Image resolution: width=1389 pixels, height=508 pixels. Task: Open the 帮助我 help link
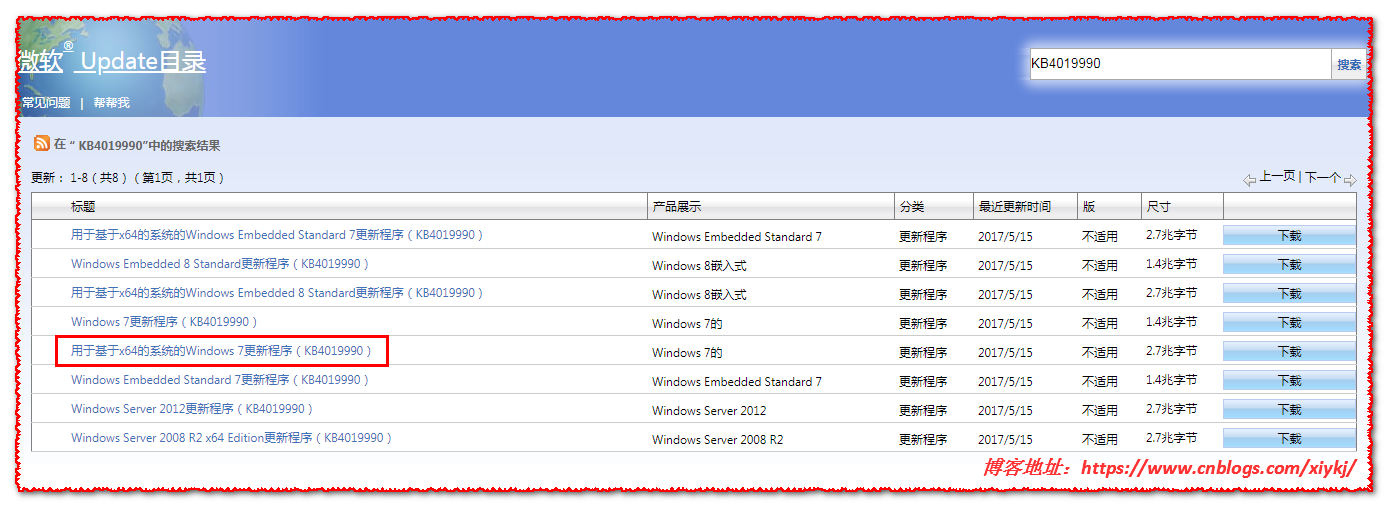(x=111, y=103)
